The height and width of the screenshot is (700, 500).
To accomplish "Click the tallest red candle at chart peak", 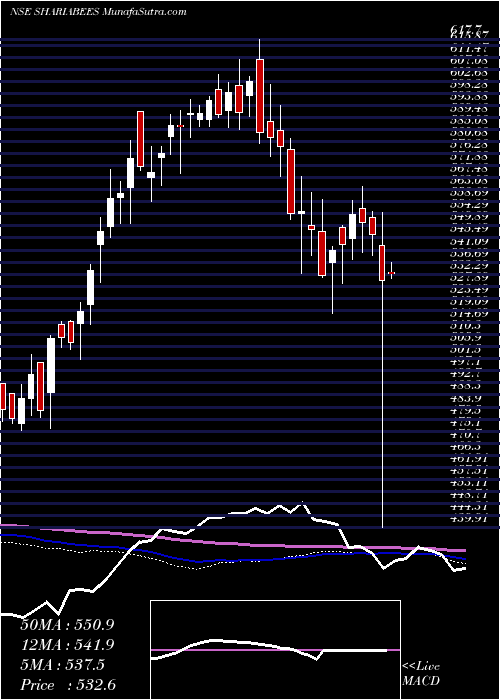I will pyautogui.click(x=260, y=96).
